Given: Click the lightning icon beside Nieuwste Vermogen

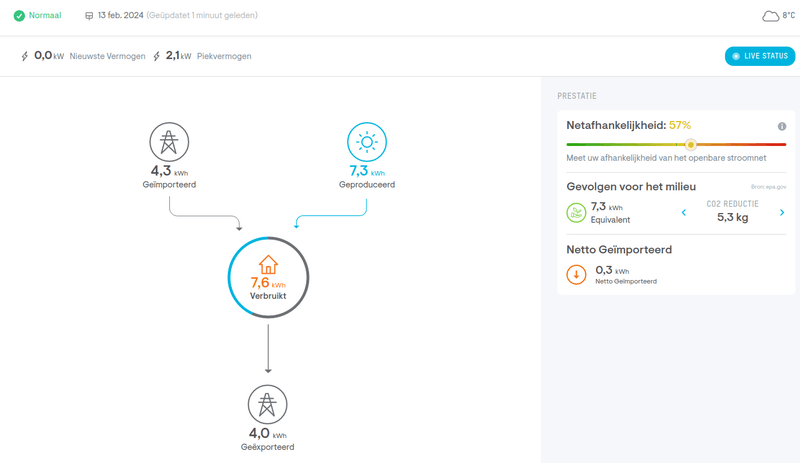Looking at the screenshot, I should tap(24, 56).
